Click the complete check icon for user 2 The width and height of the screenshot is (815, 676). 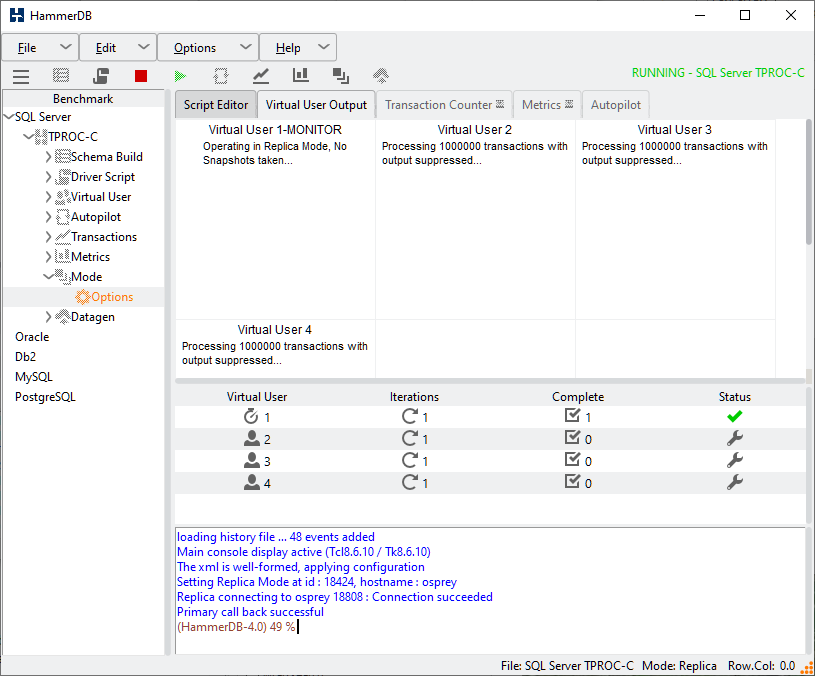point(572,438)
